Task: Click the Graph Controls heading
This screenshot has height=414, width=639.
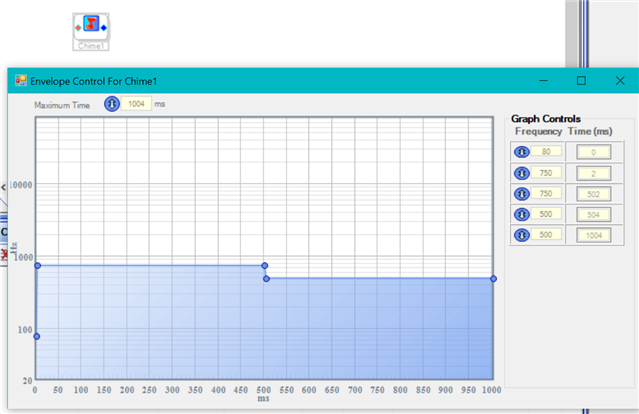Action: [546, 119]
